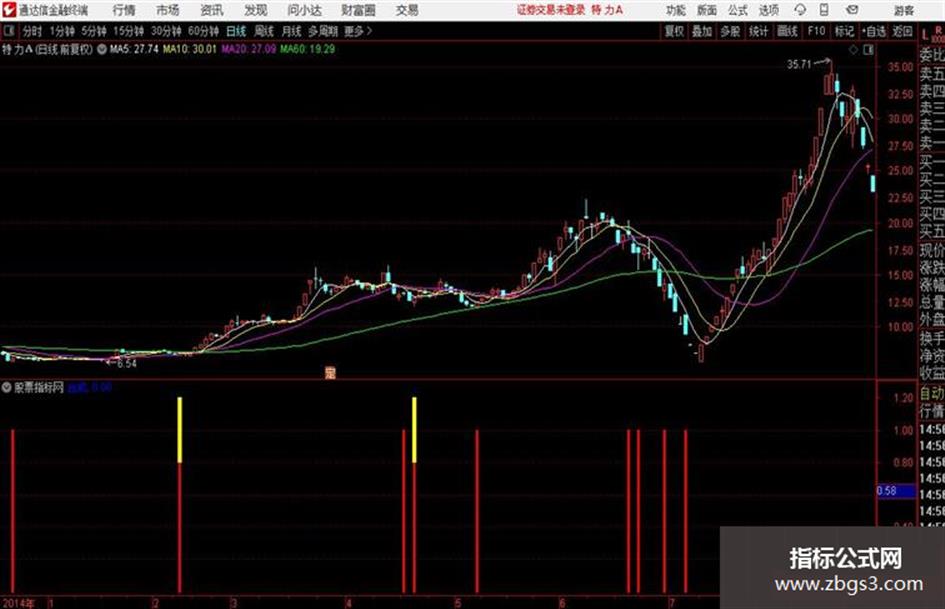This screenshot has height=609, width=945.
Task: Click the 2014年 date axis label
Action: click(19, 603)
